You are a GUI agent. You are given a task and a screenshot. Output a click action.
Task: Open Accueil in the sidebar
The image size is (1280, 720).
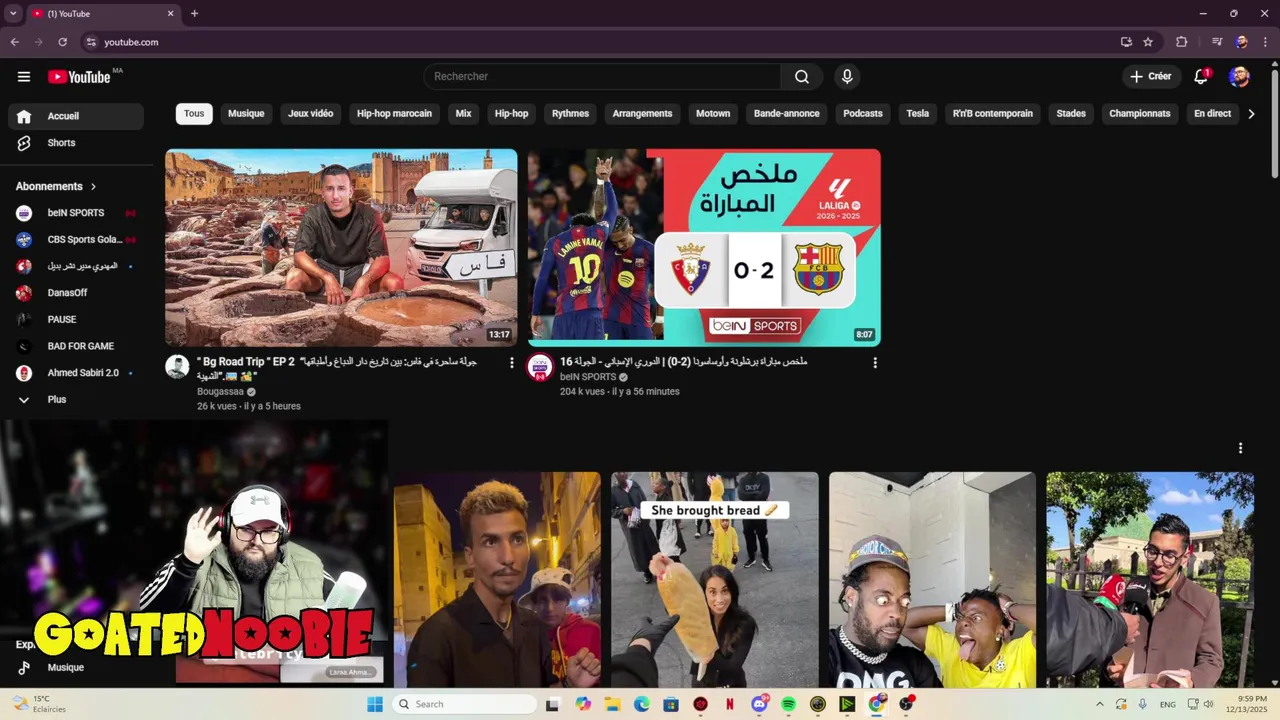coord(76,116)
